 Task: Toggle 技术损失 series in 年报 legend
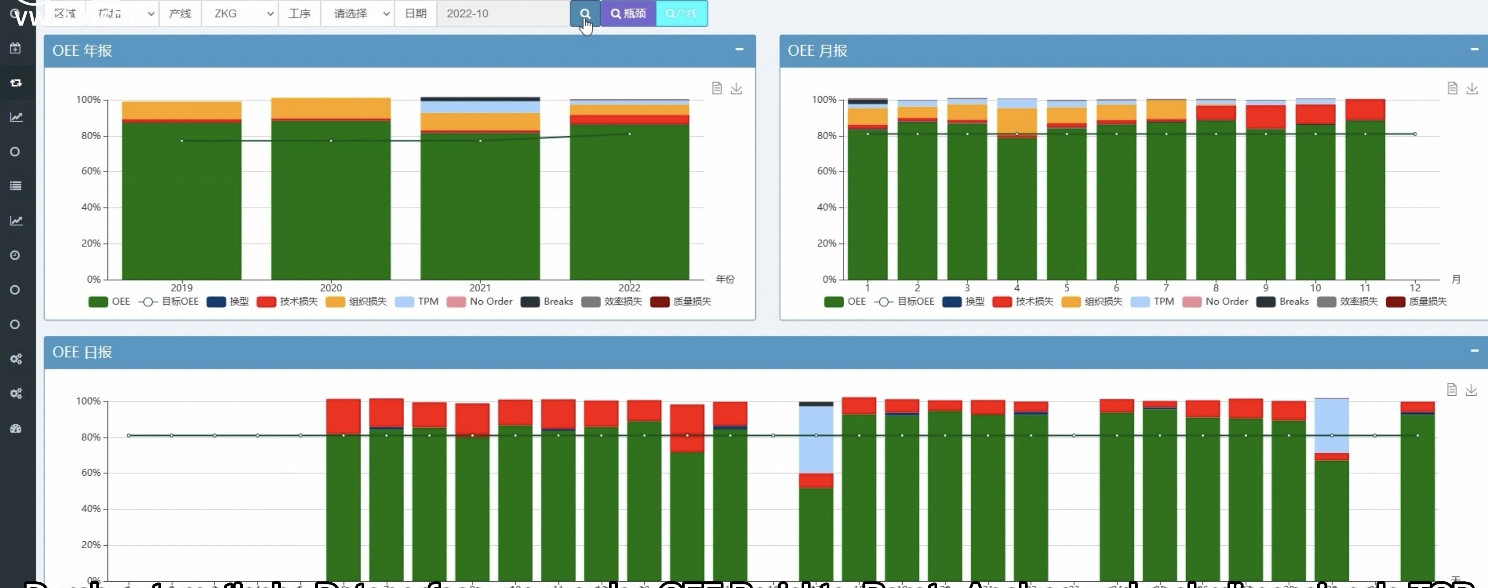287,301
